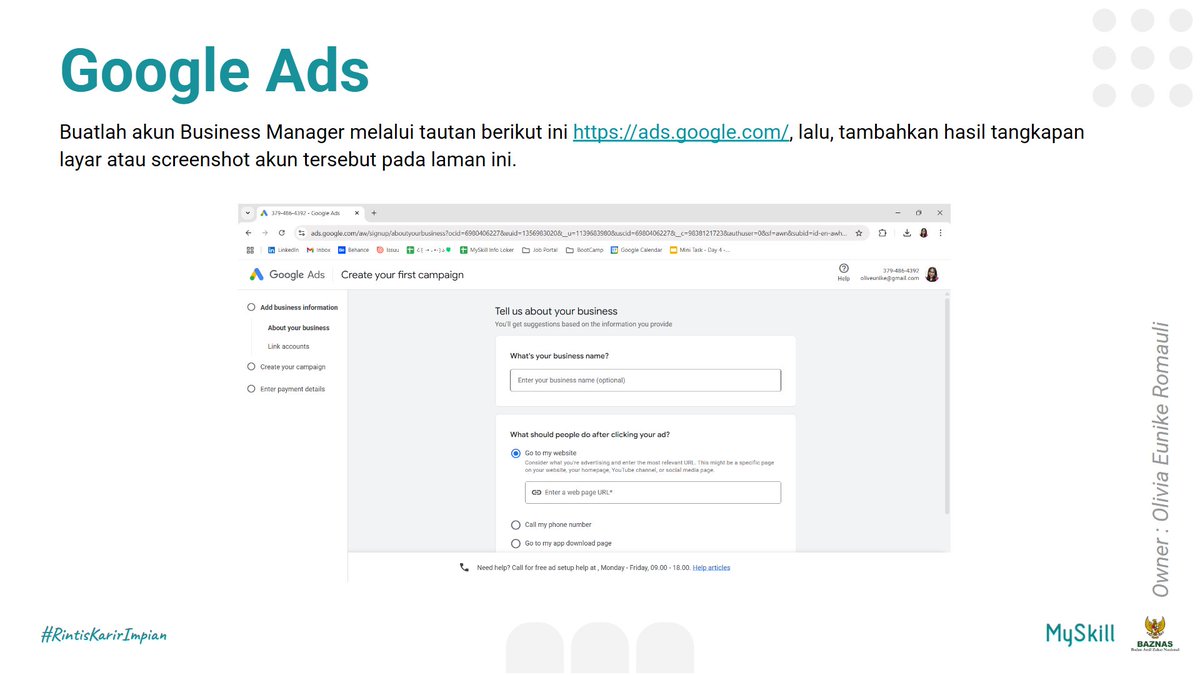Screen dimensions: 1200x675
Task: Open the browser extensions puzzle icon
Action: 882,233
